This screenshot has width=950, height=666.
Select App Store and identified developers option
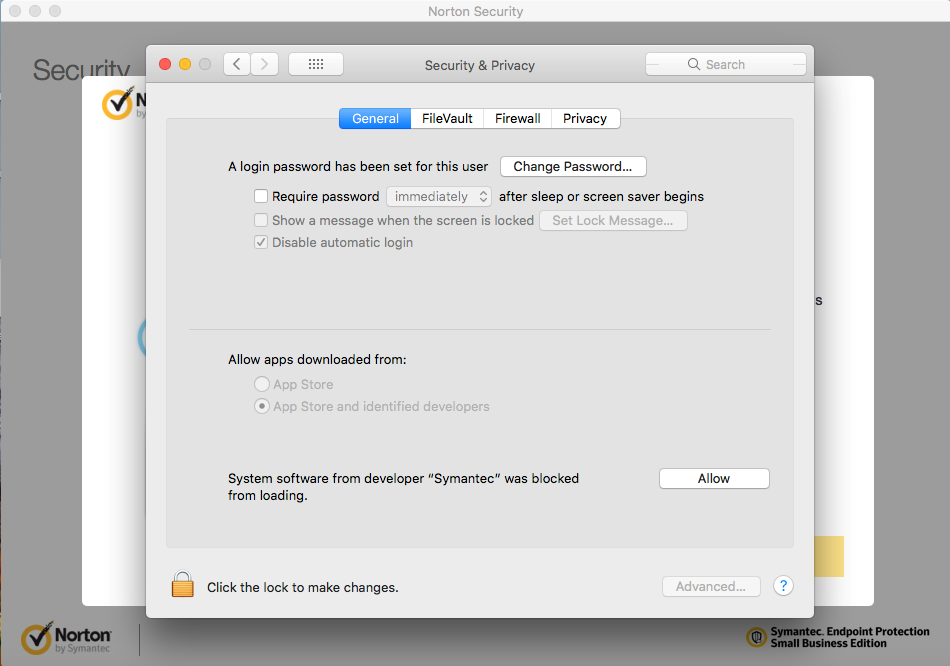[262, 407]
